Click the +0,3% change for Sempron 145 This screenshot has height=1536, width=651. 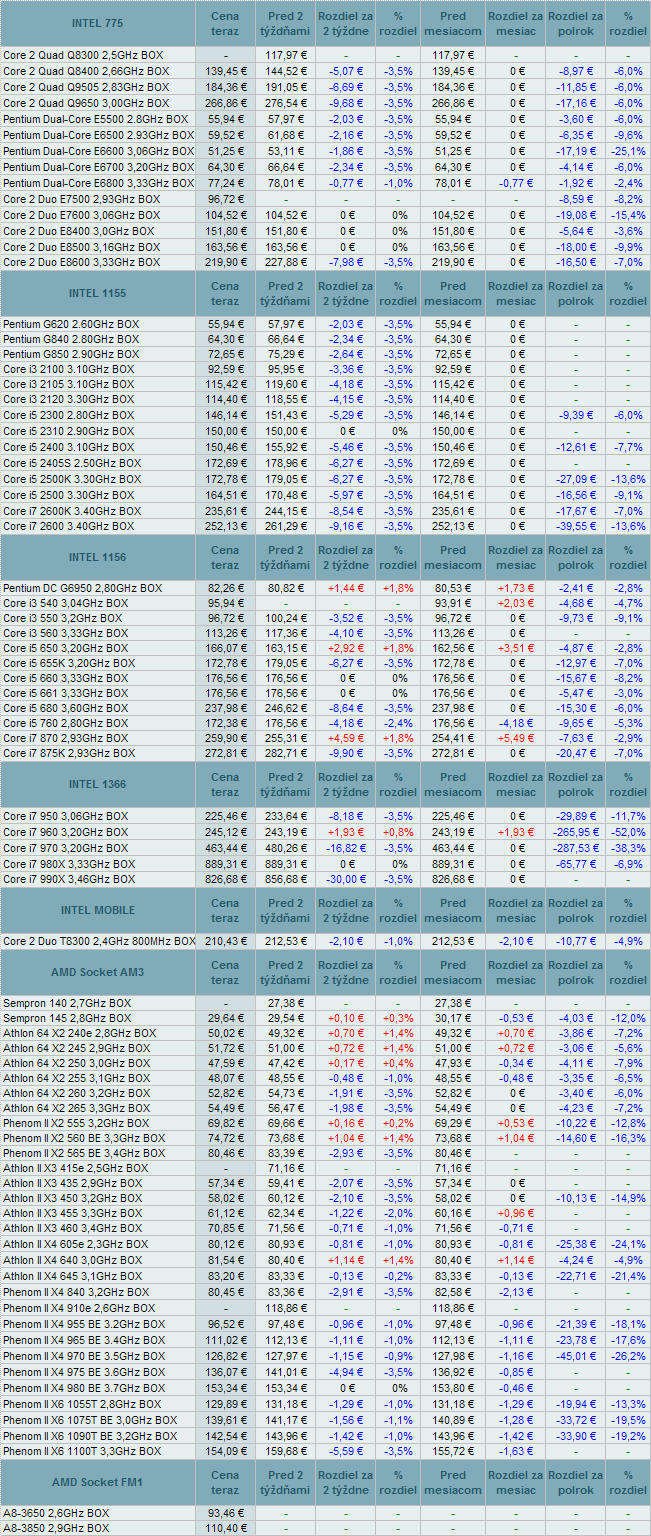[399, 1018]
